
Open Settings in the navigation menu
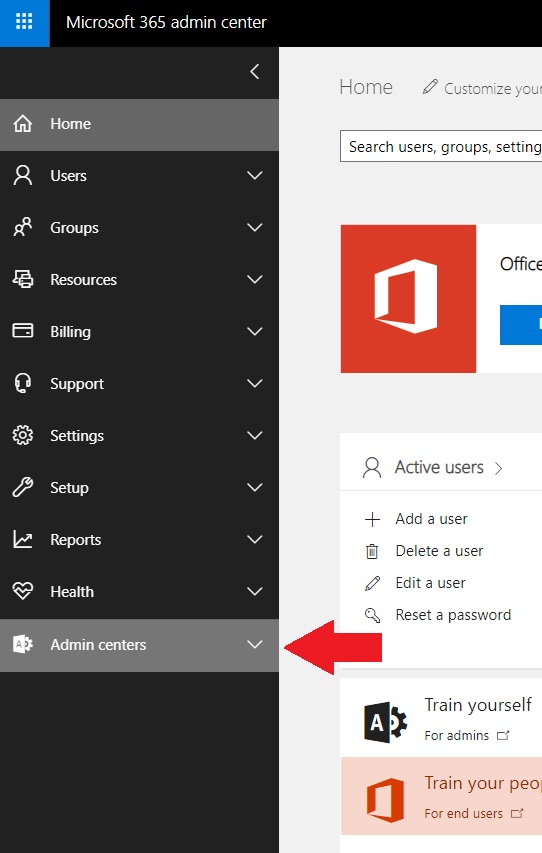pos(139,435)
